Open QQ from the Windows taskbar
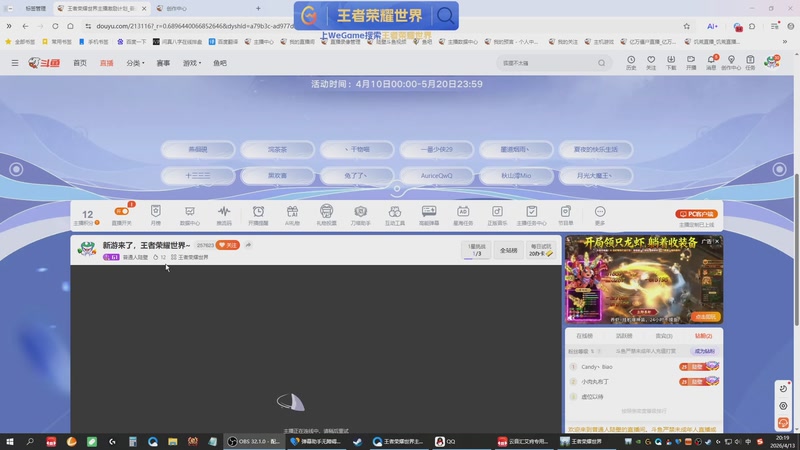The width and height of the screenshot is (800, 450). click(x=445, y=441)
